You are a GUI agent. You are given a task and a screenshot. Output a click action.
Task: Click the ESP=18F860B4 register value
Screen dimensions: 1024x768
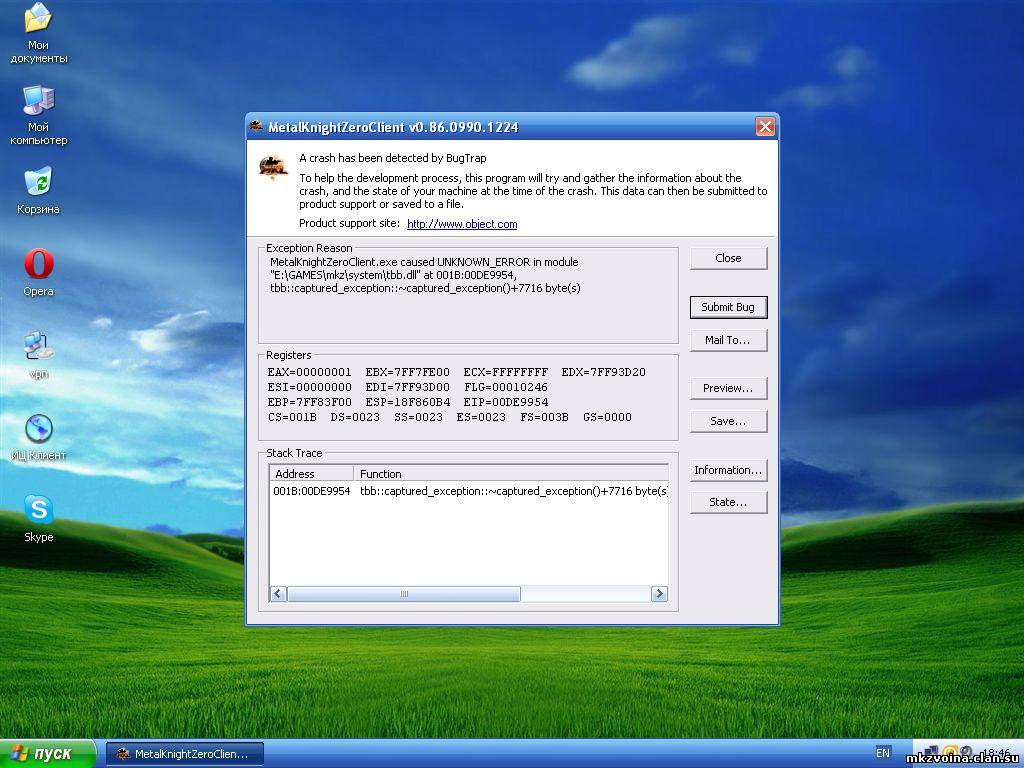click(x=408, y=402)
